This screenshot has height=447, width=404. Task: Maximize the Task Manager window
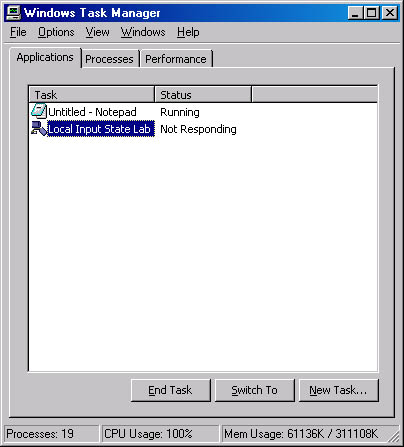pos(371,13)
